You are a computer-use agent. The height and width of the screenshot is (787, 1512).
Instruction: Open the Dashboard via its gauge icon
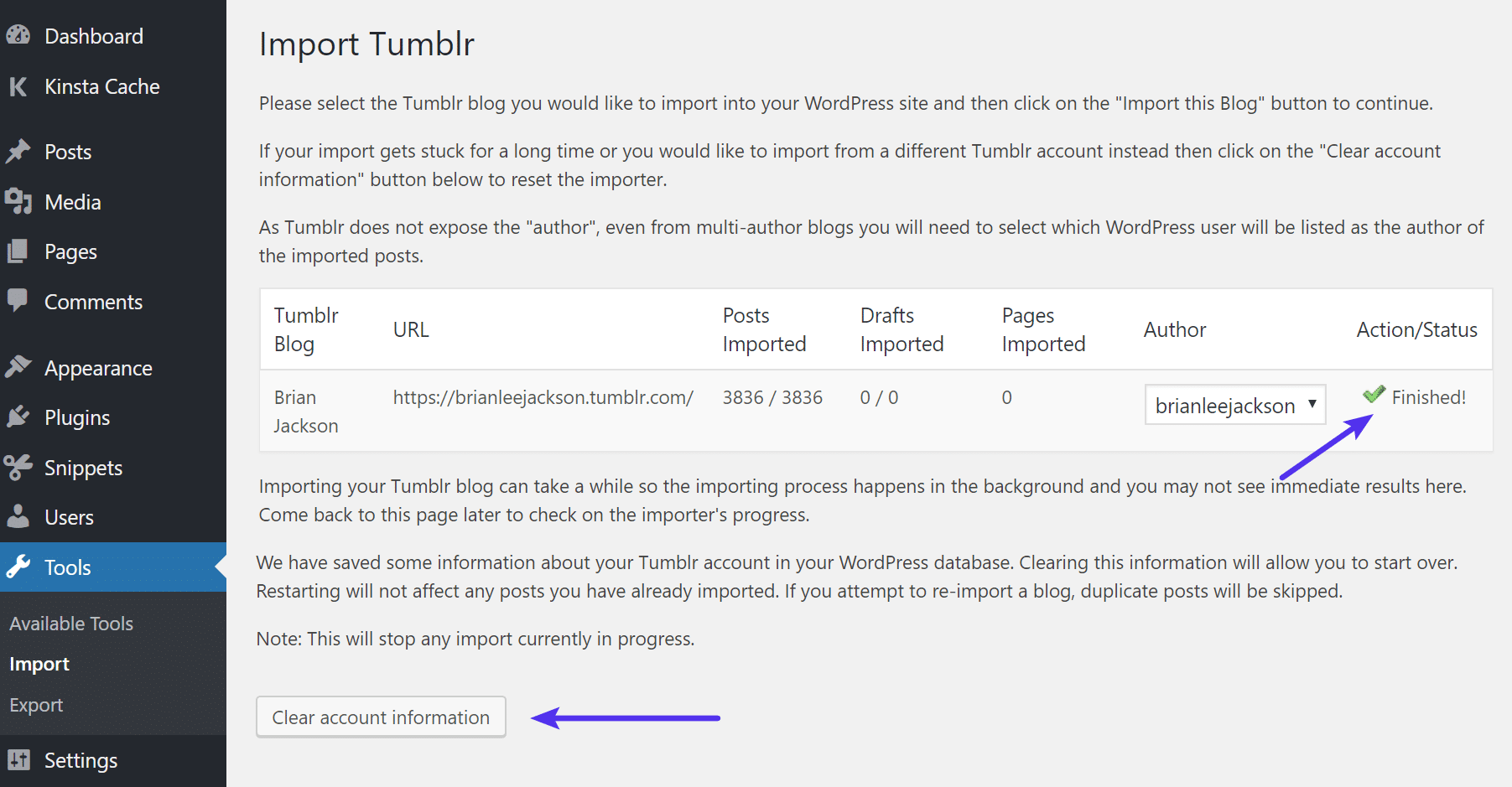pyautogui.click(x=18, y=35)
